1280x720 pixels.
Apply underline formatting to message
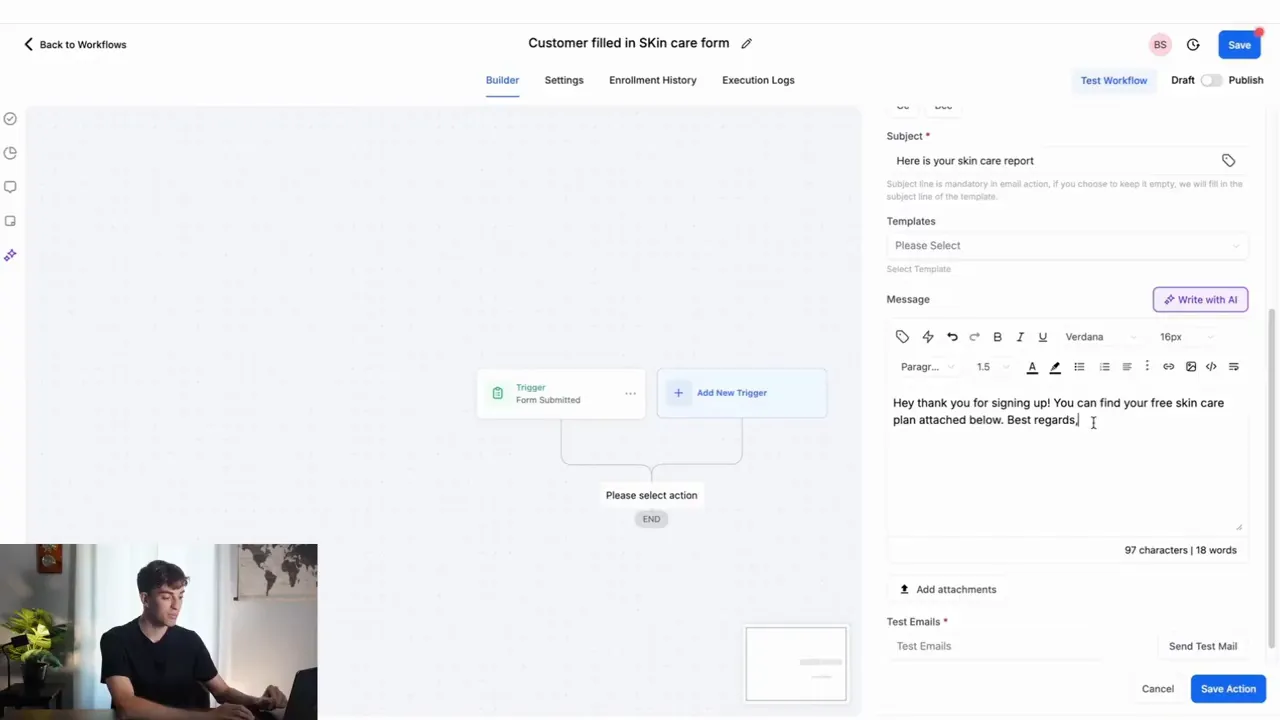(x=1043, y=337)
